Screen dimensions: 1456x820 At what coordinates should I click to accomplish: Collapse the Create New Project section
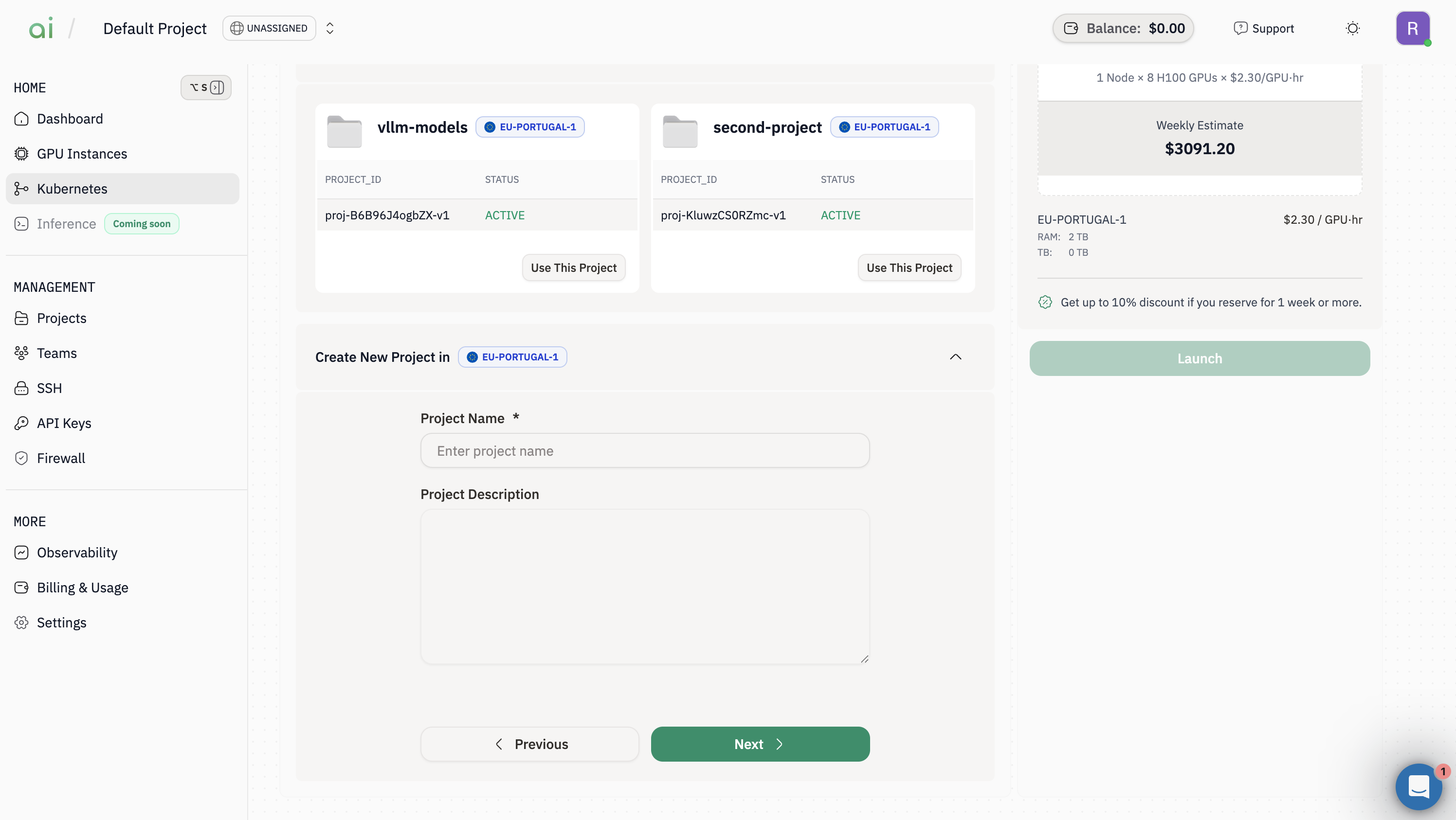tap(955, 357)
